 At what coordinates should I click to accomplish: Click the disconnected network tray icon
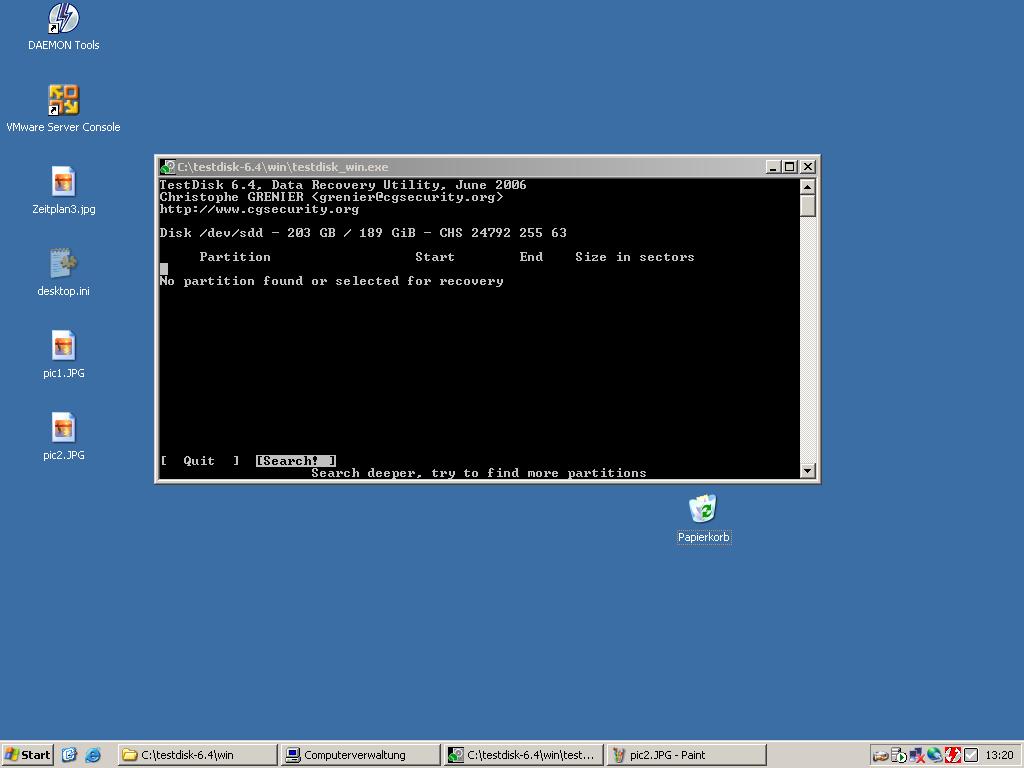917,756
